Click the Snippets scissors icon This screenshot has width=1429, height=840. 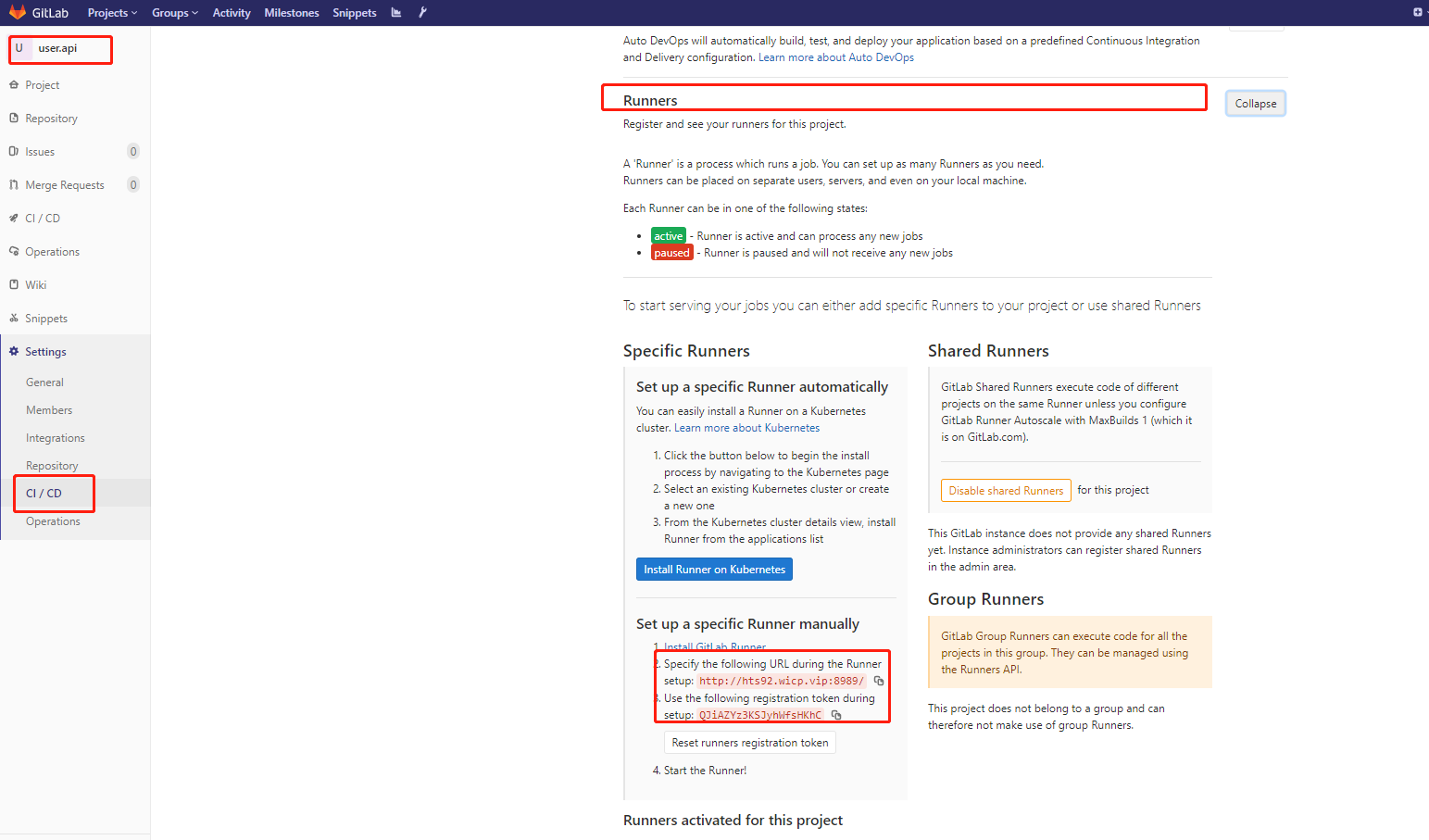click(x=14, y=318)
